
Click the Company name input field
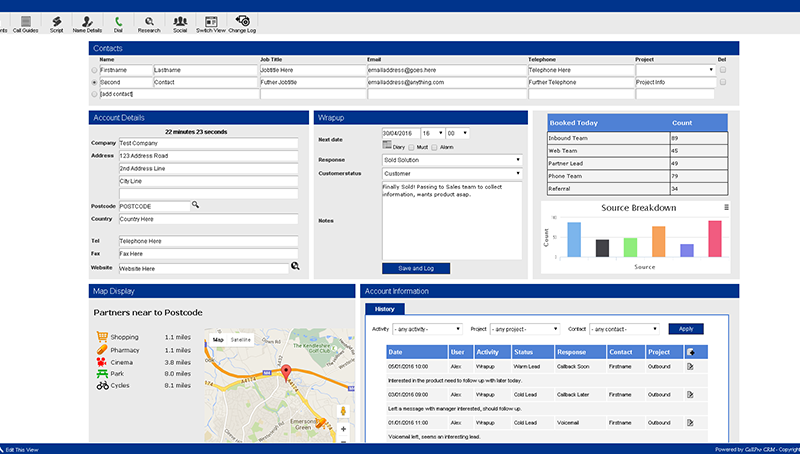coord(208,143)
